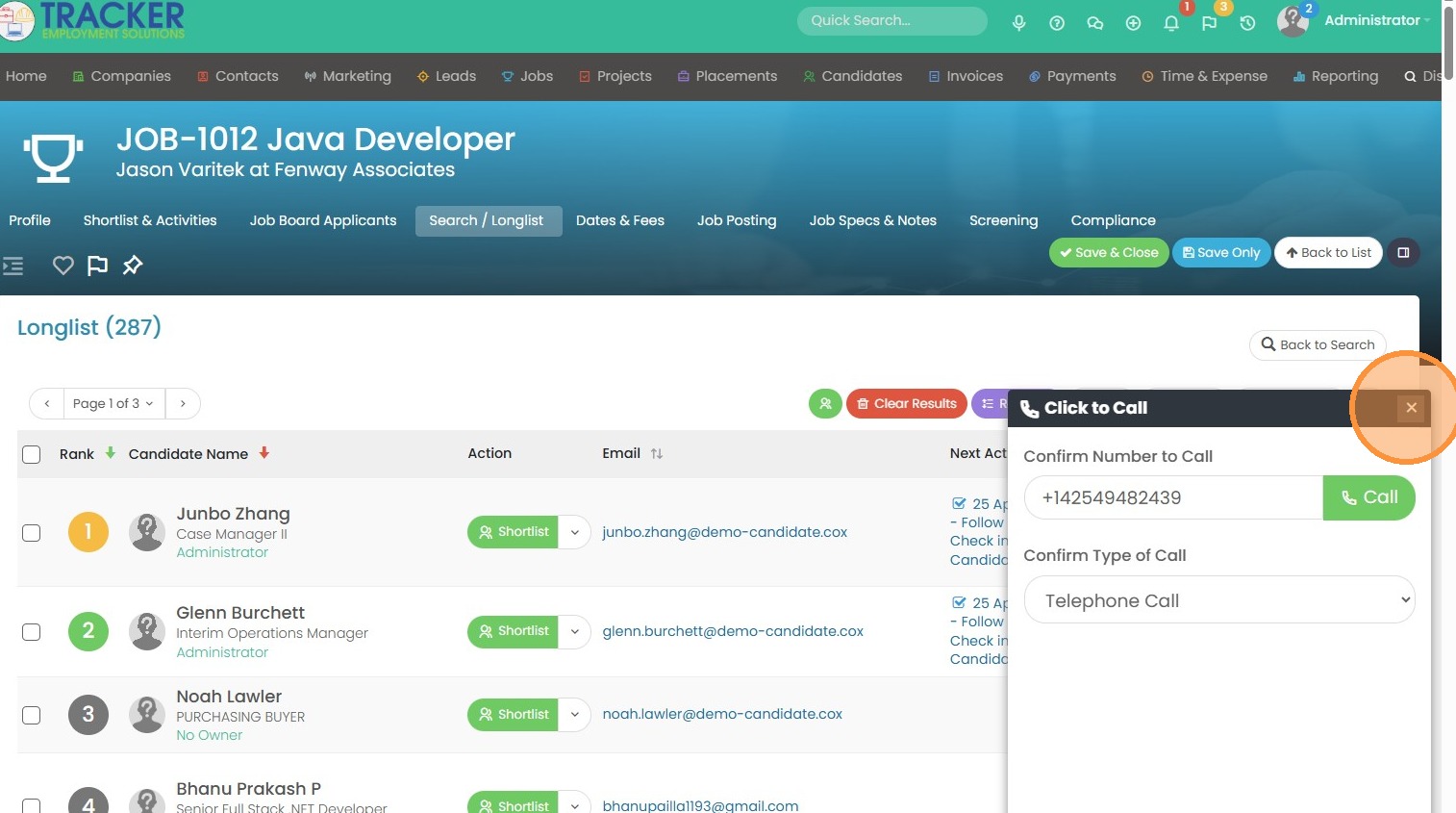
Task: Toggle the select-all checkbox in table header
Action: (x=32, y=454)
